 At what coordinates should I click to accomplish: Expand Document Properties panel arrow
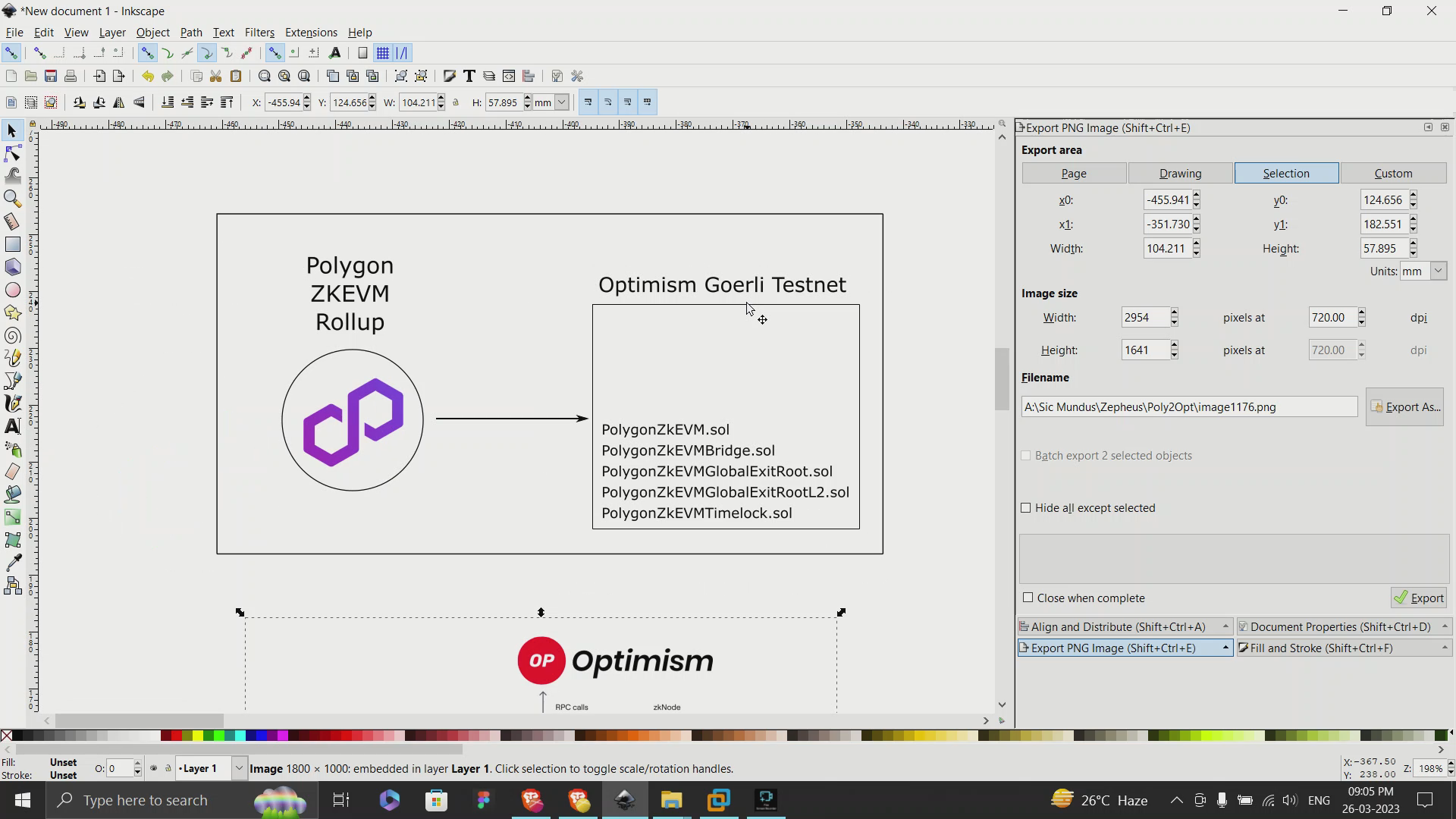click(1445, 627)
